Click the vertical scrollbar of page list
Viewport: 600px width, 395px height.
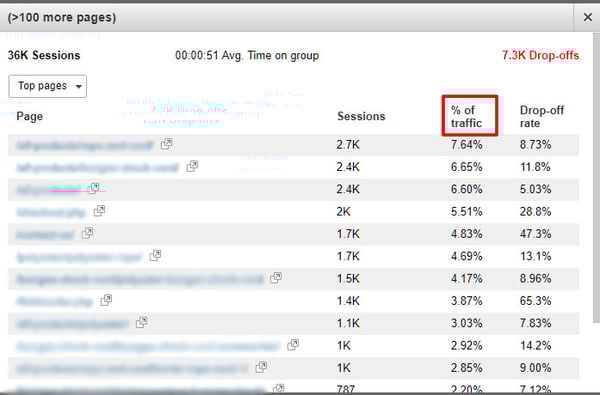coord(596,178)
